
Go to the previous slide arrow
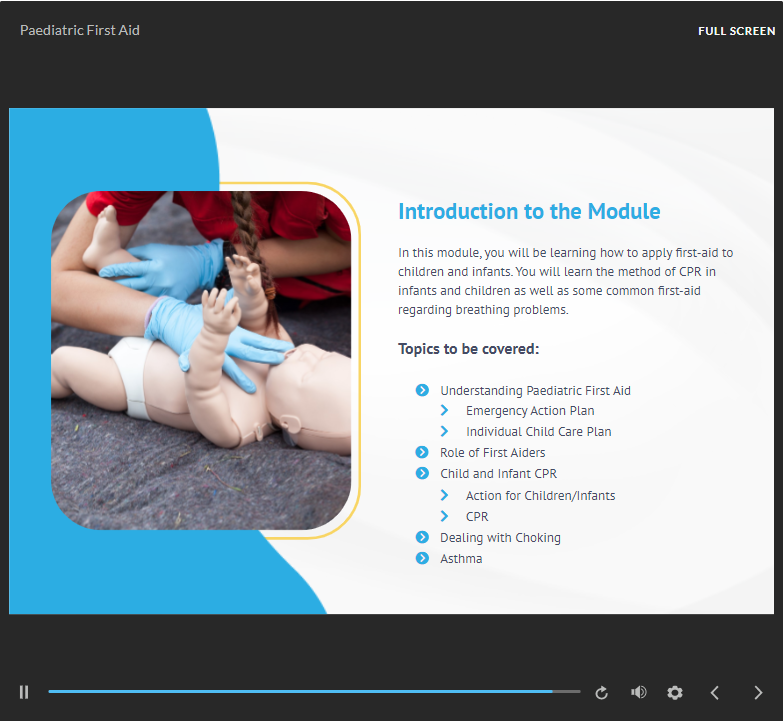pos(715,692)
